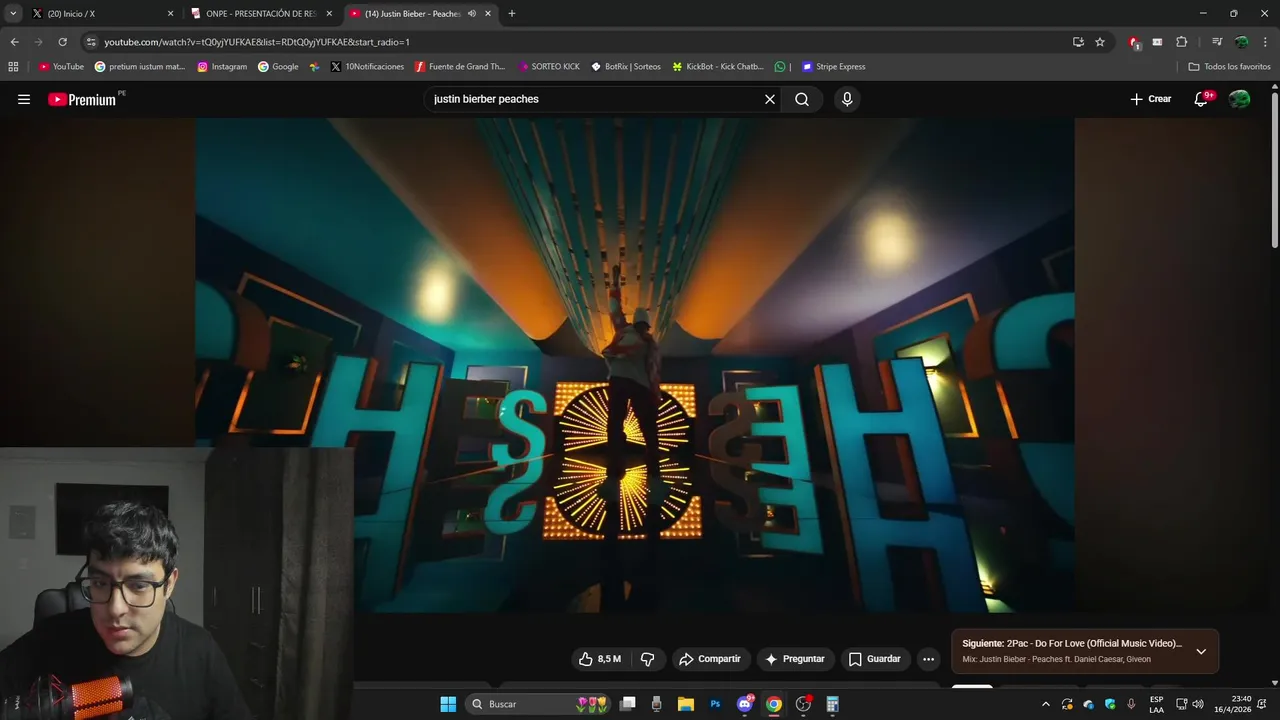Open the bookmarks apps grid

point(13,67)
